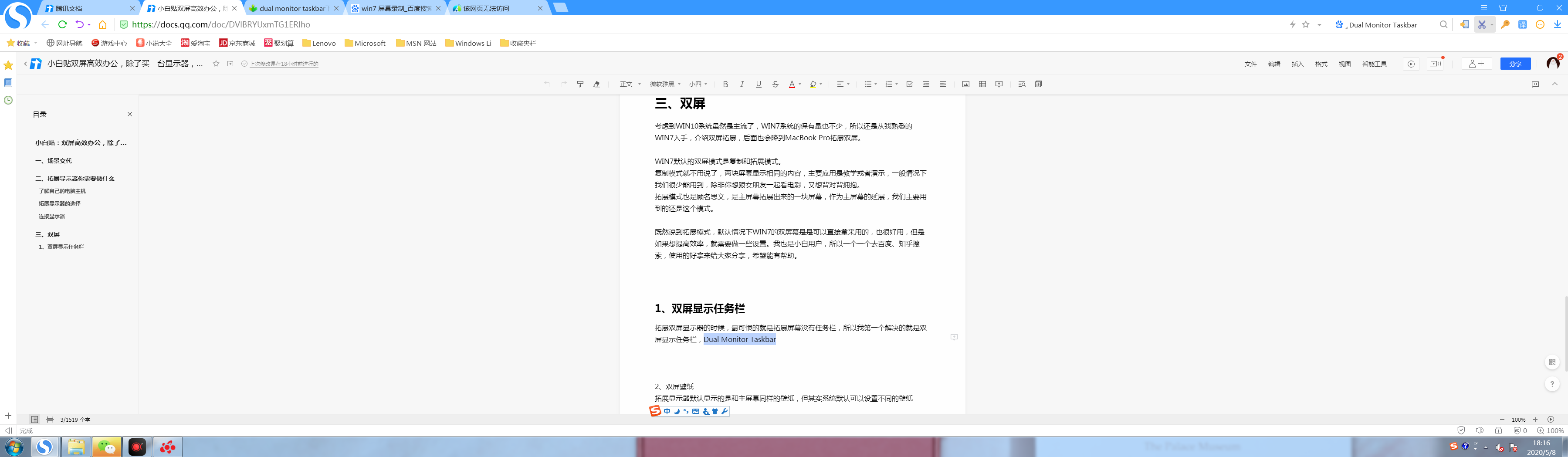Viewport: 1568px width, 457px height.
Task: Open the bullet list dropdown
Action: pyautogui.click(x=870, y=84)
